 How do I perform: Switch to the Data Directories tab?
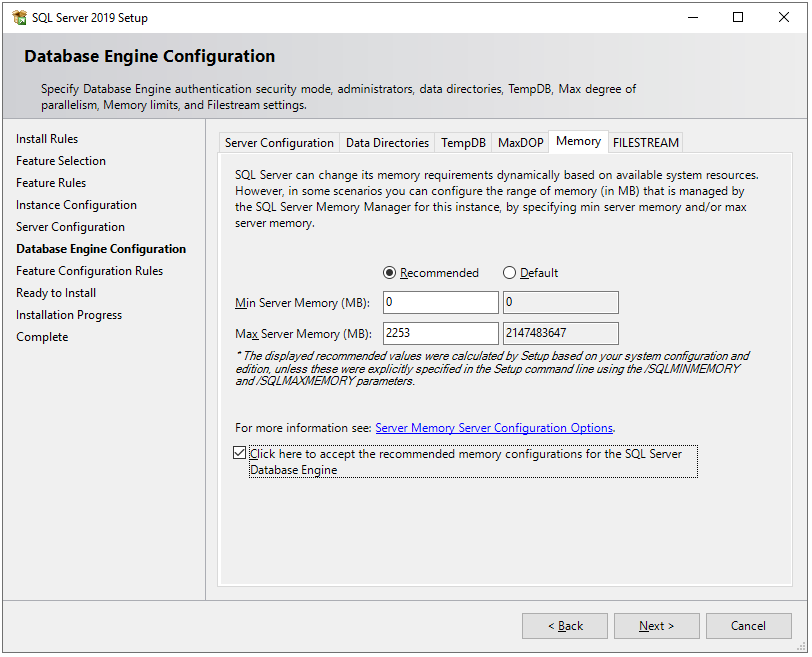[x=387, y=143]
